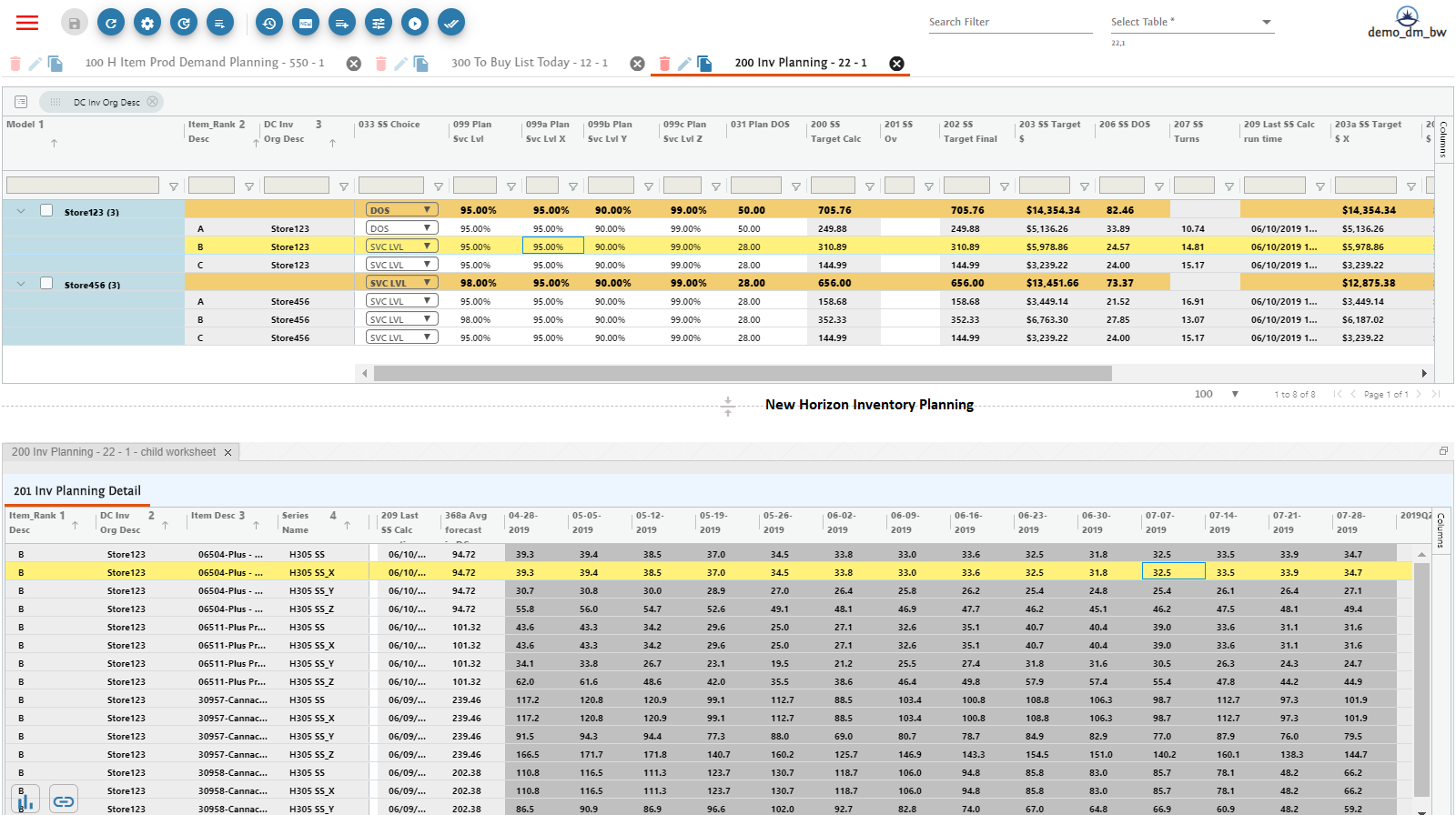Click delete trash icon for 200 Inv Planning
Viewport: 1456px width, 815px height.
(664, 63)
